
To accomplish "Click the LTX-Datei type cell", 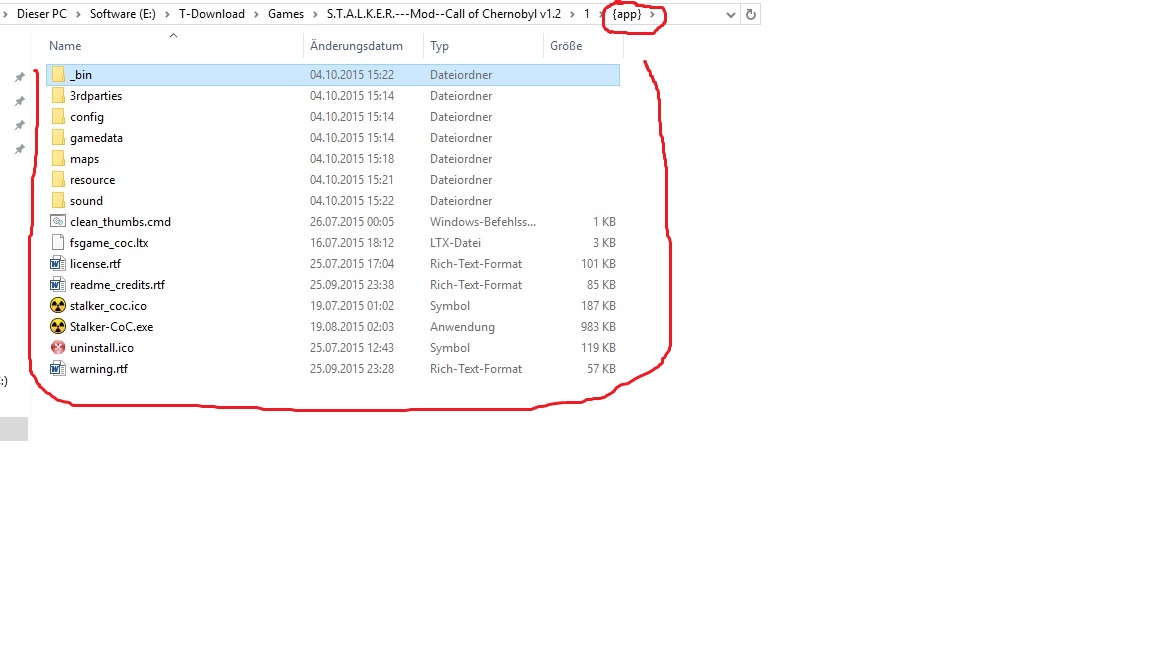I will pos(456,243).
